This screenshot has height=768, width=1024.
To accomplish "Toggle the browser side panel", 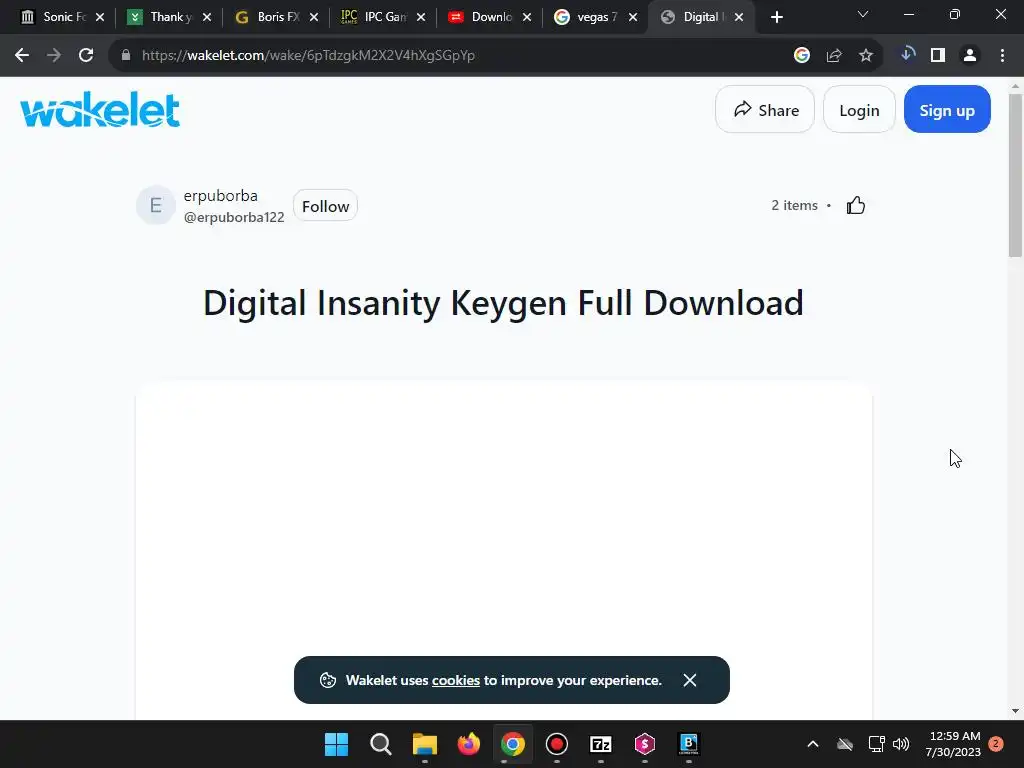I will (x=938, y=56).
